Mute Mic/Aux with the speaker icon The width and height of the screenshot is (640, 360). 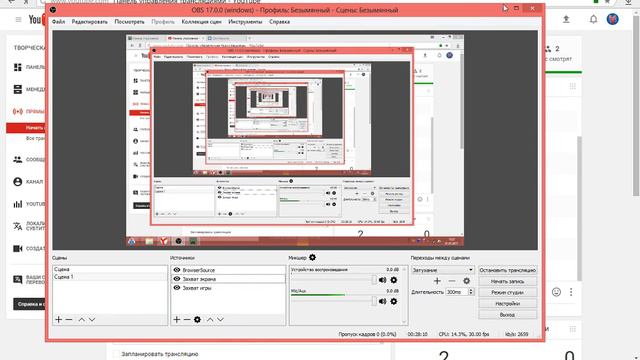[382, 301]
